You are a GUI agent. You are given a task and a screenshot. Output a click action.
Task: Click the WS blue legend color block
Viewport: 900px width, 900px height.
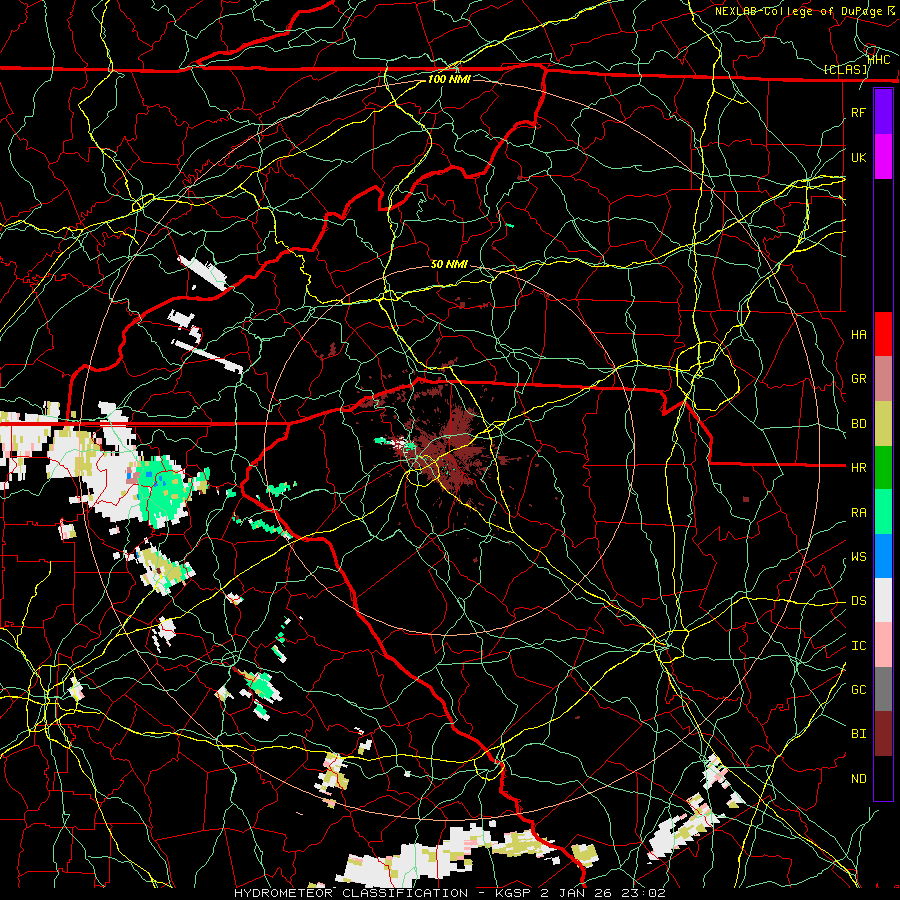coord(883,556)
